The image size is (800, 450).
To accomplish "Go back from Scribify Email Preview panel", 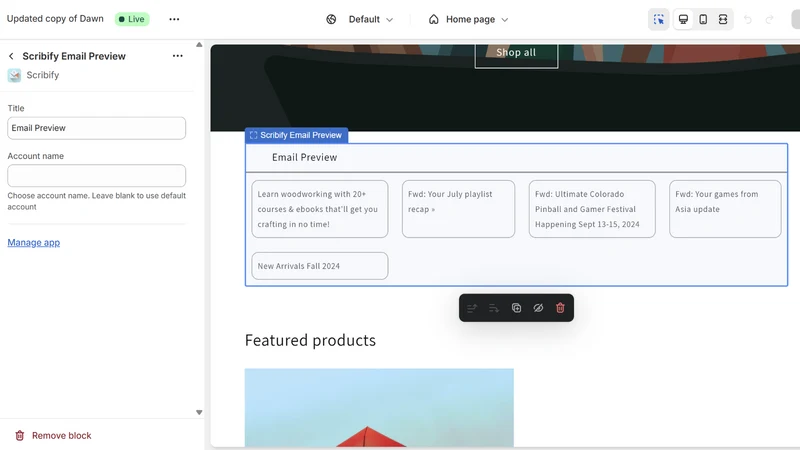I will click(11, 56).
